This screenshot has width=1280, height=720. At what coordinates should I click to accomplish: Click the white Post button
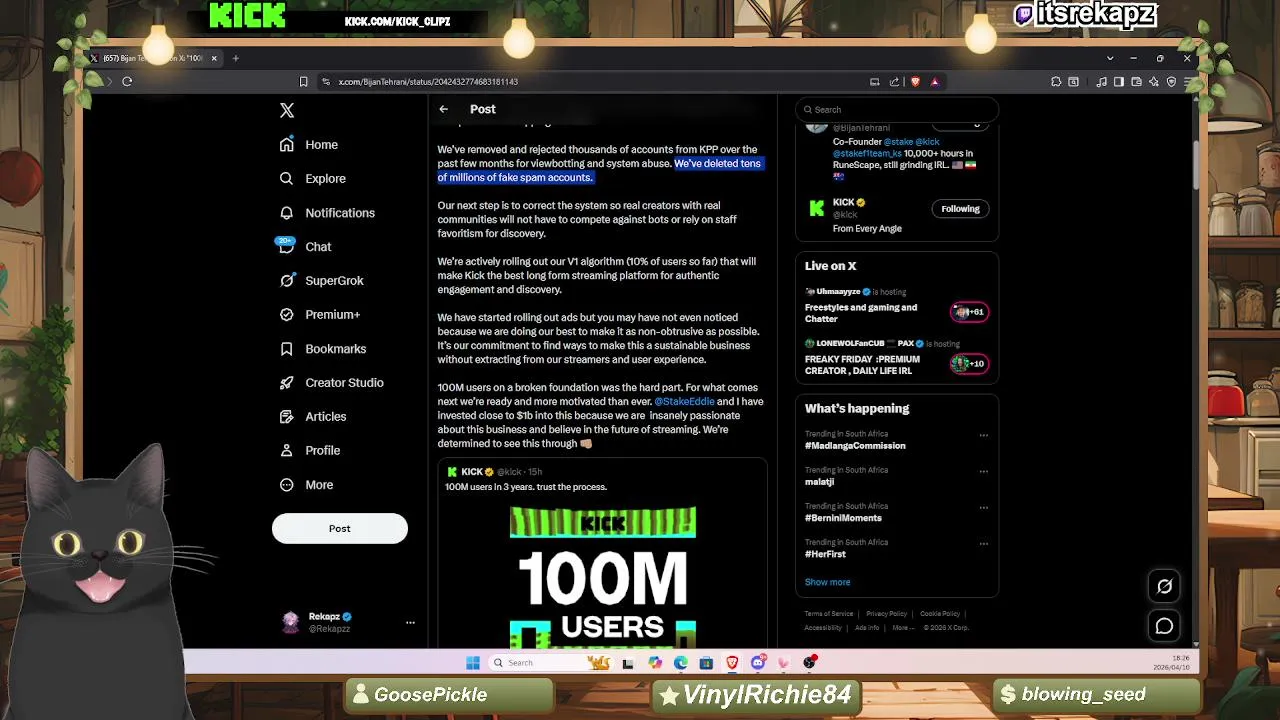[340, 529]
